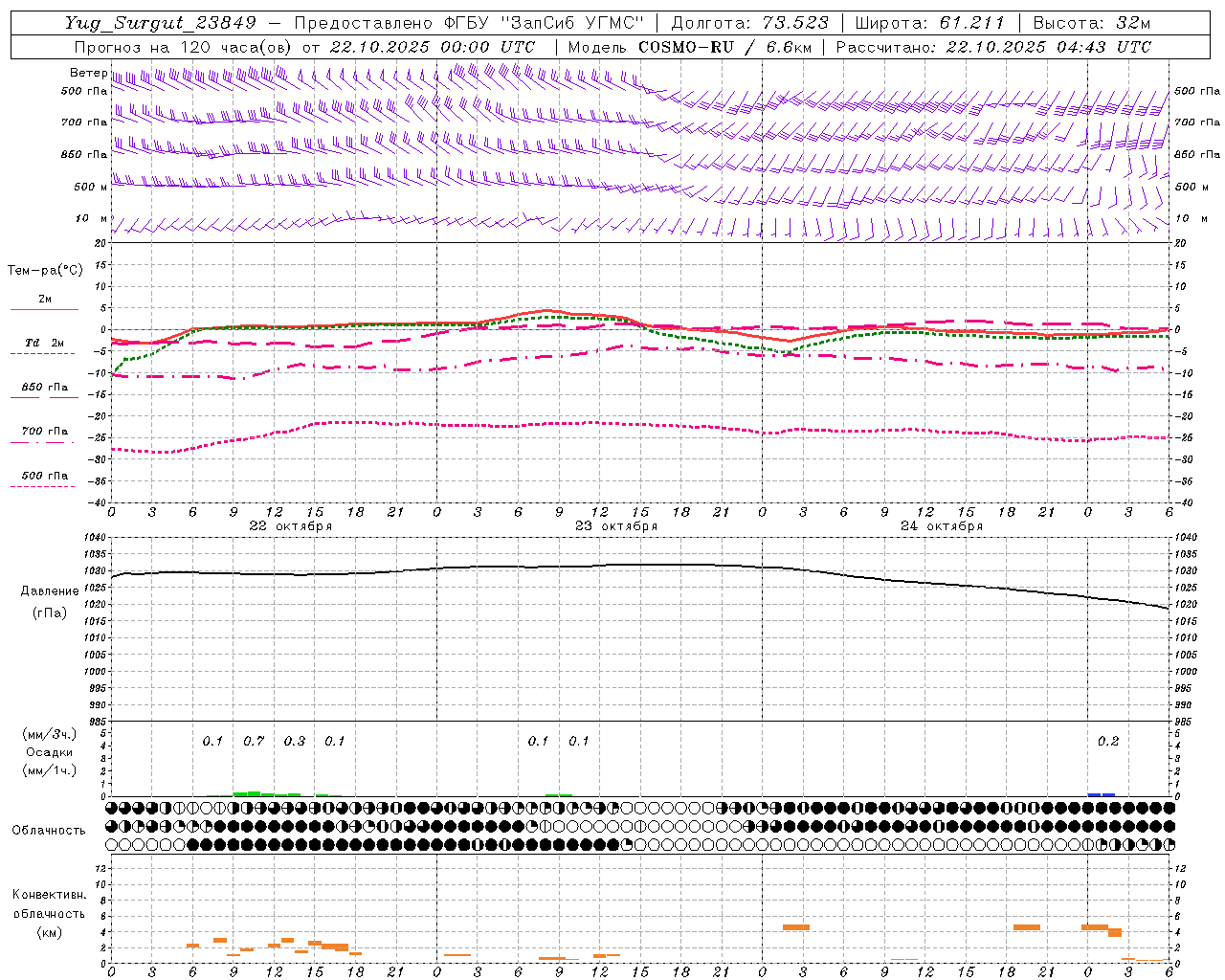This screenshot has height=980, width=1225.
Task: Click 12 on the left convective cloud axis
Action: click(101, 869)
